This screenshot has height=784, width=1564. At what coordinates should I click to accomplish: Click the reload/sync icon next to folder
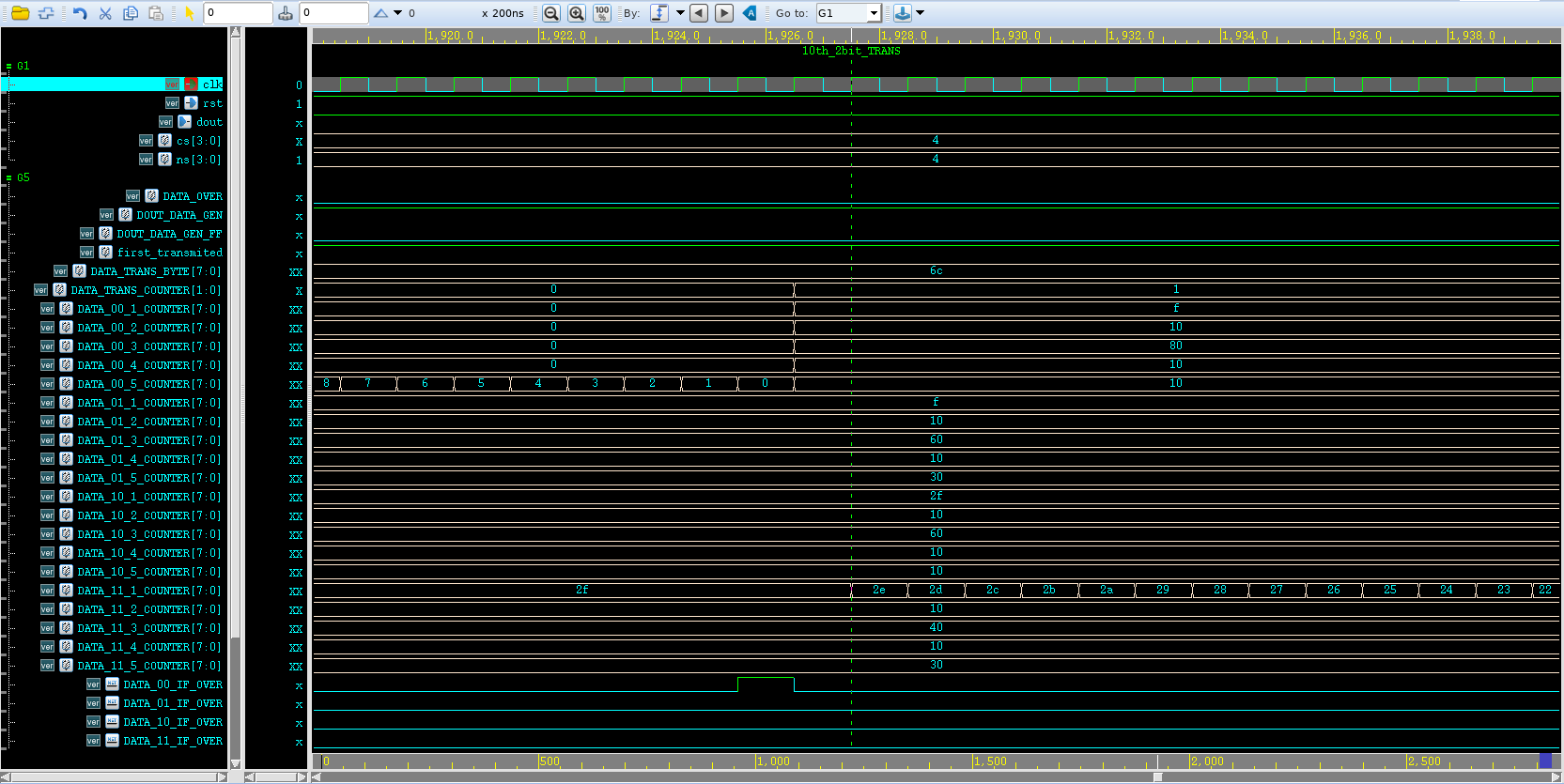click(x=45, y=13)
